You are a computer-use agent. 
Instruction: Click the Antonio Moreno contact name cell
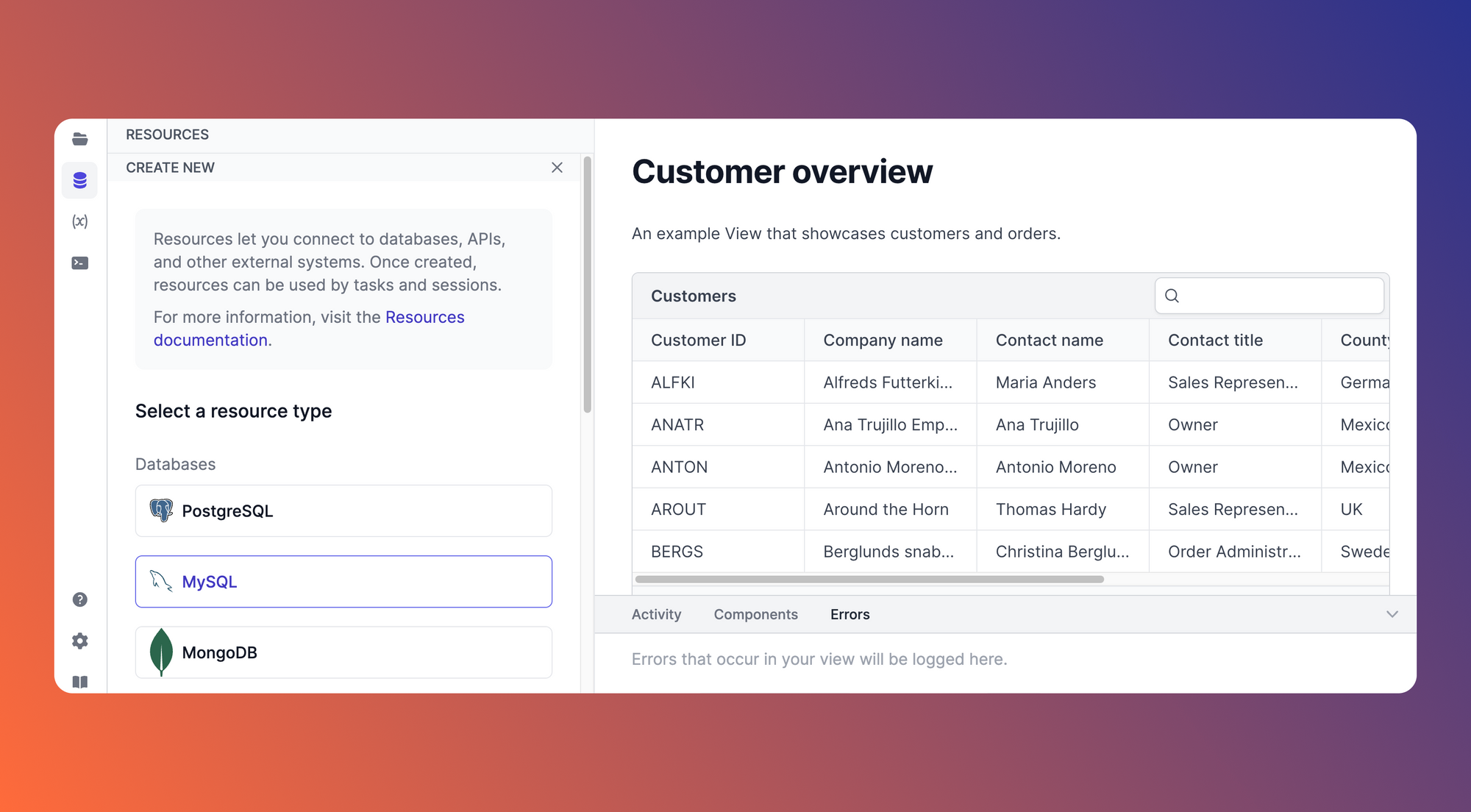point(1063,467)
